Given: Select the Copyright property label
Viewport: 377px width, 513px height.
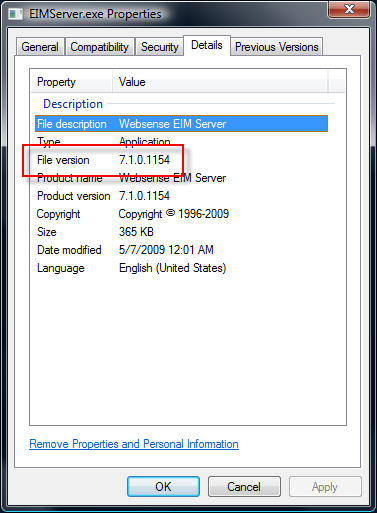Looking at the screenshot, I should (x=58, y=214).
